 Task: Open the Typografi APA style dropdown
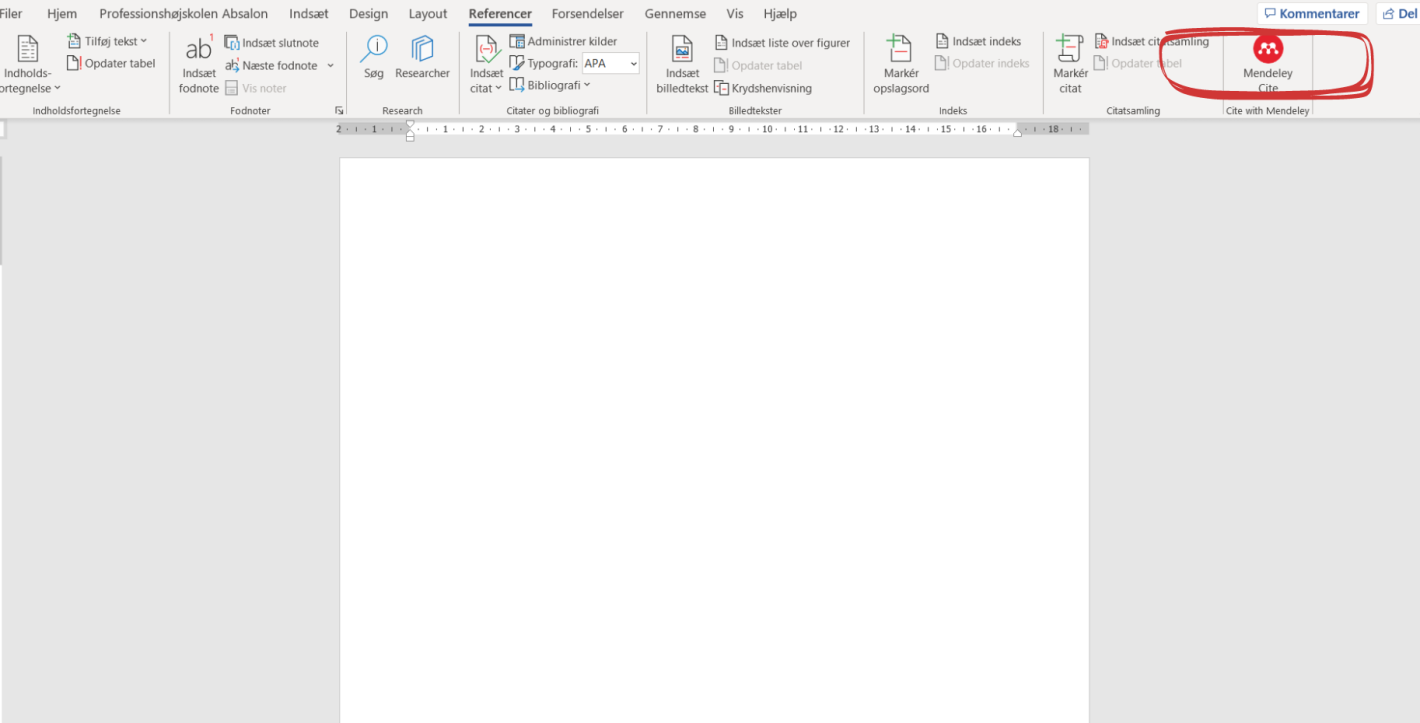coord(633,64)
